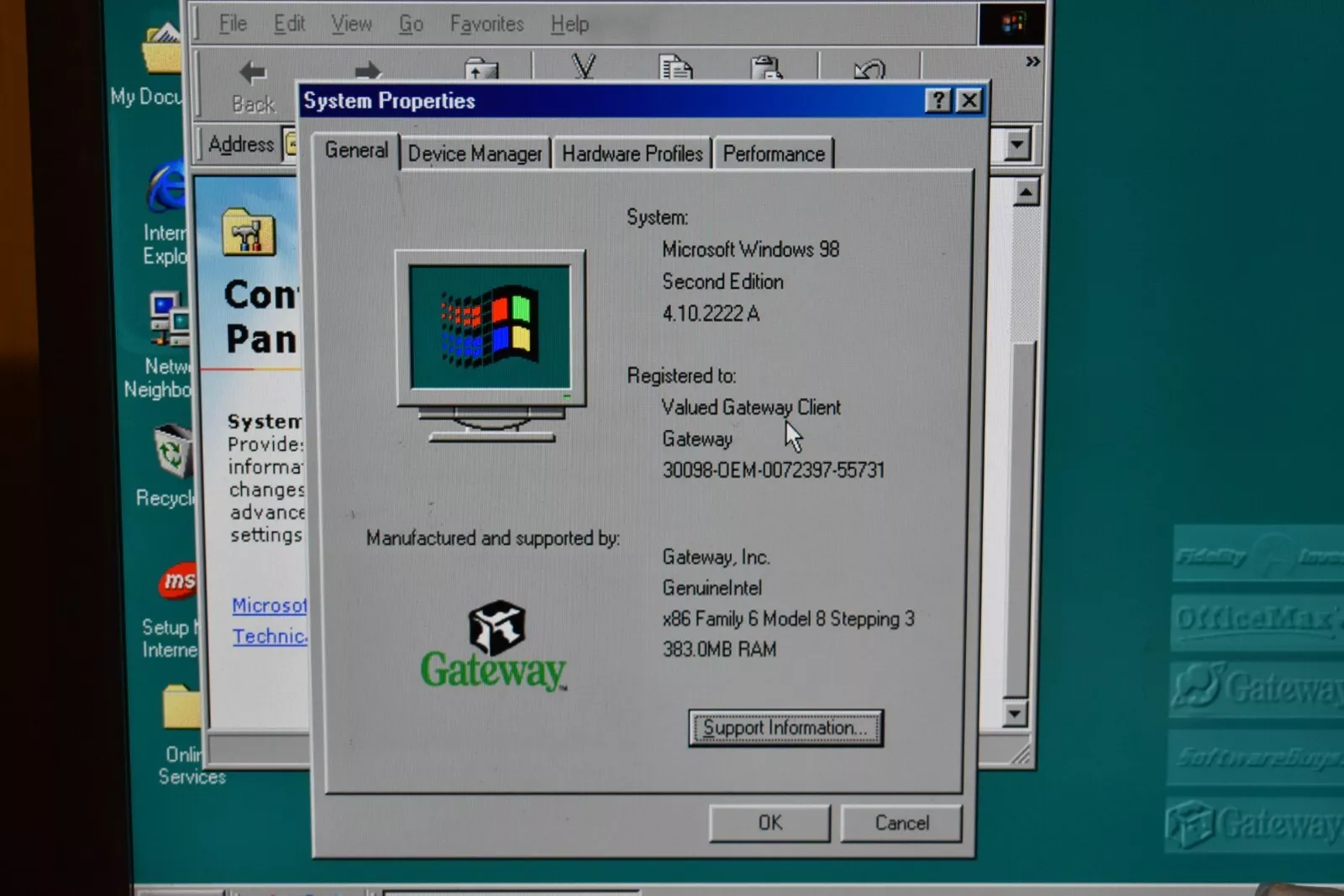Click the 'Gateway, Inc.' manufacturer text

coord(716,557)
